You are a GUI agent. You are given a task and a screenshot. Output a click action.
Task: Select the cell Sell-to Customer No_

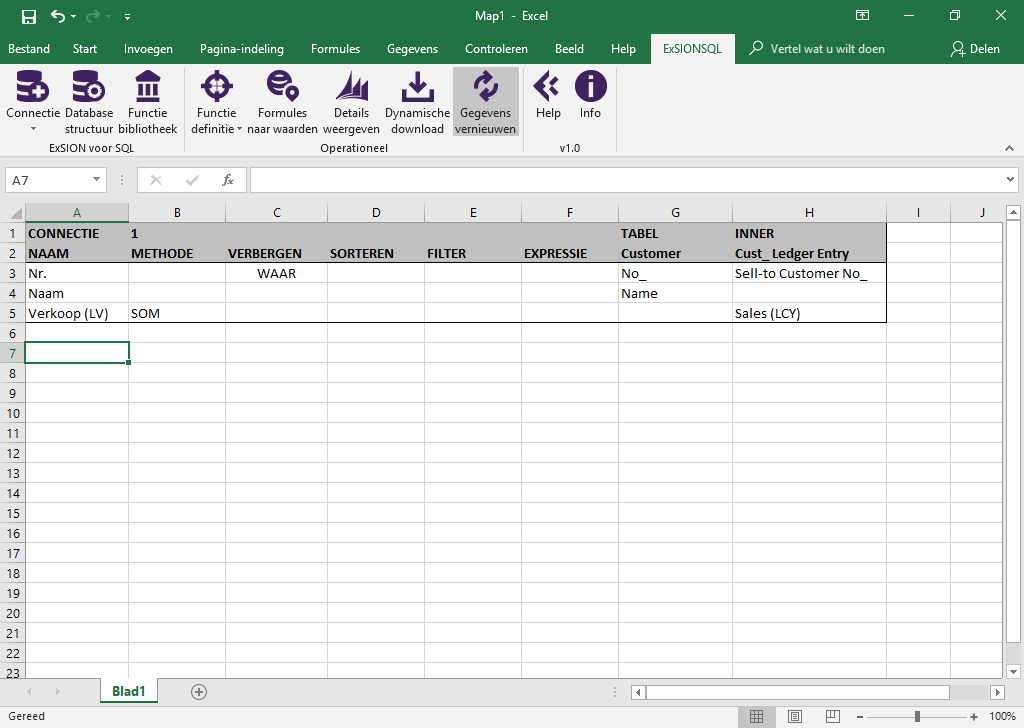[809, 274]
